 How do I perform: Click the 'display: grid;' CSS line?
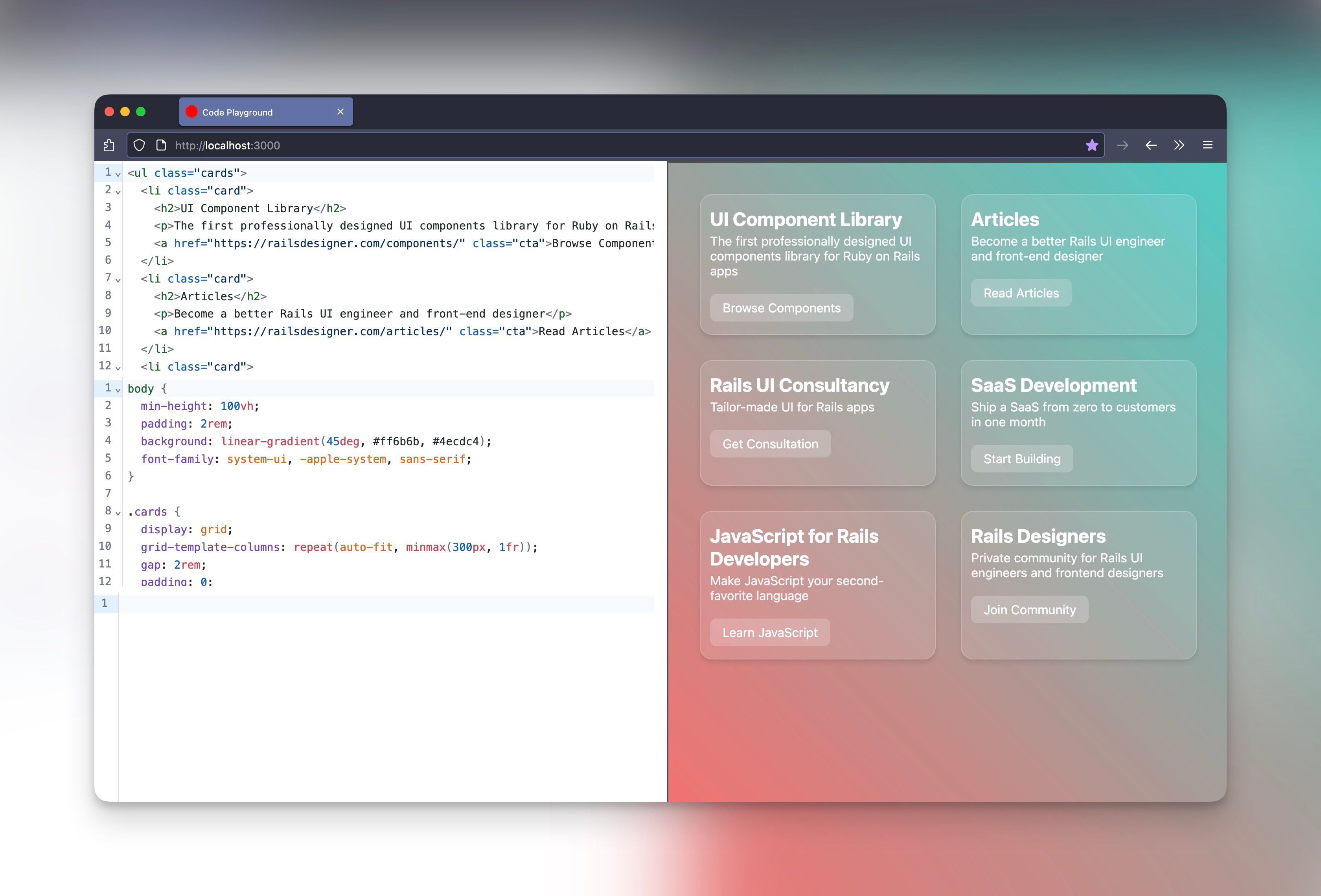[x=187, y=529]
